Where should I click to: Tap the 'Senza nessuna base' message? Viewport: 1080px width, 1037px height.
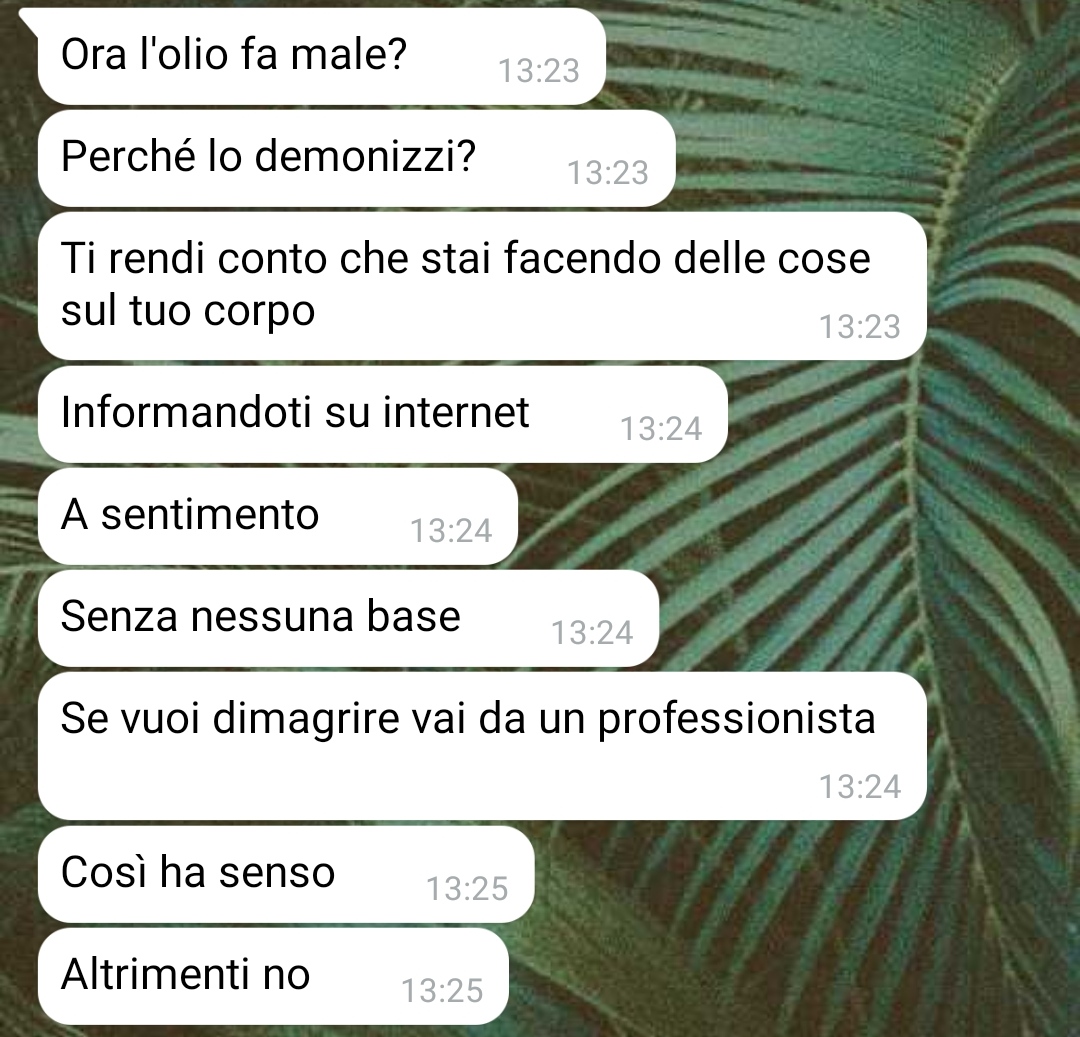[x=348, y=618]
